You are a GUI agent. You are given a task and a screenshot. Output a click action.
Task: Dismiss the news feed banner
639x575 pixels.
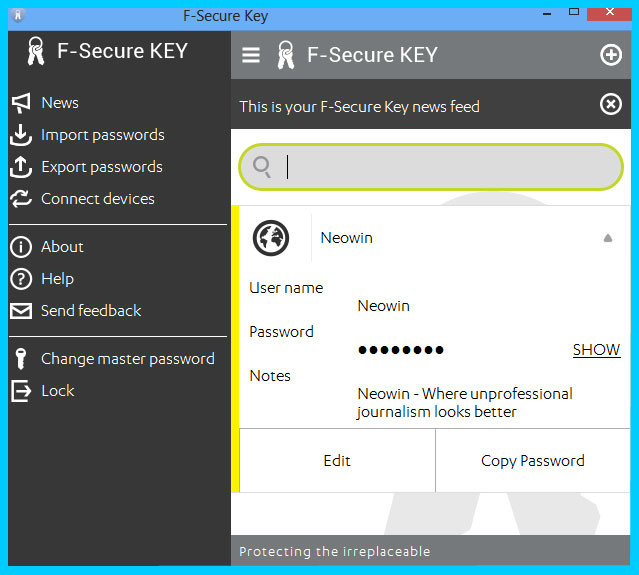[x=610, y=104]
